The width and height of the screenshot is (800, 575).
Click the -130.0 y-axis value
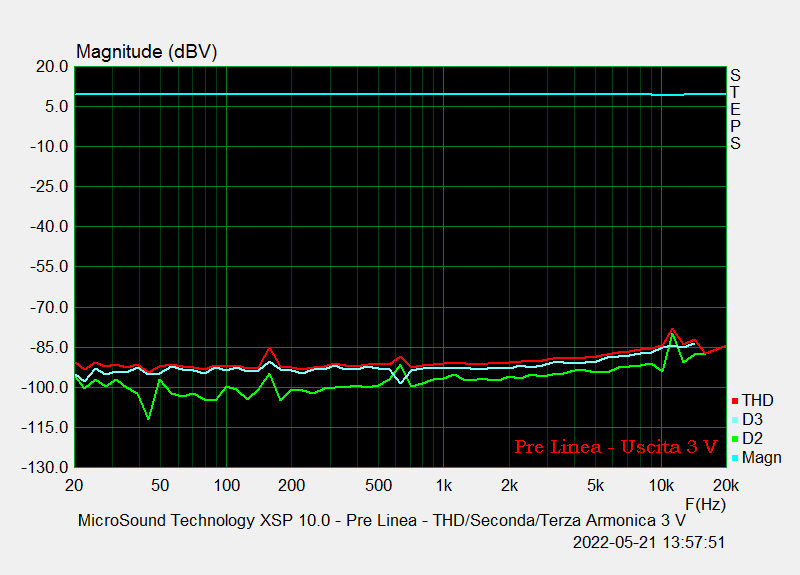[45, 467]
